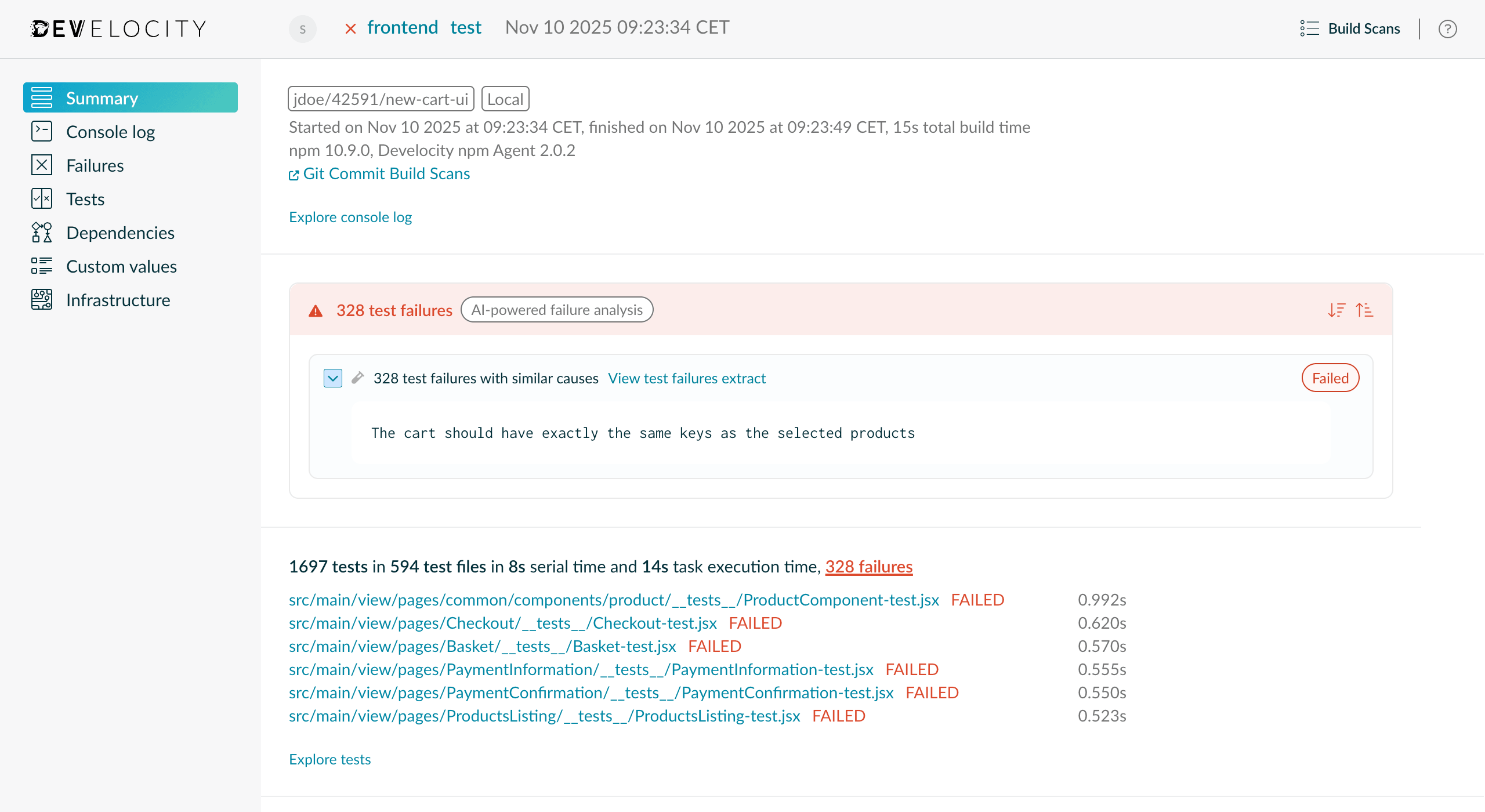Click the Failed status pill
The height and width of the screenshot is (812, 1485).
click(x=1330, y=378)
